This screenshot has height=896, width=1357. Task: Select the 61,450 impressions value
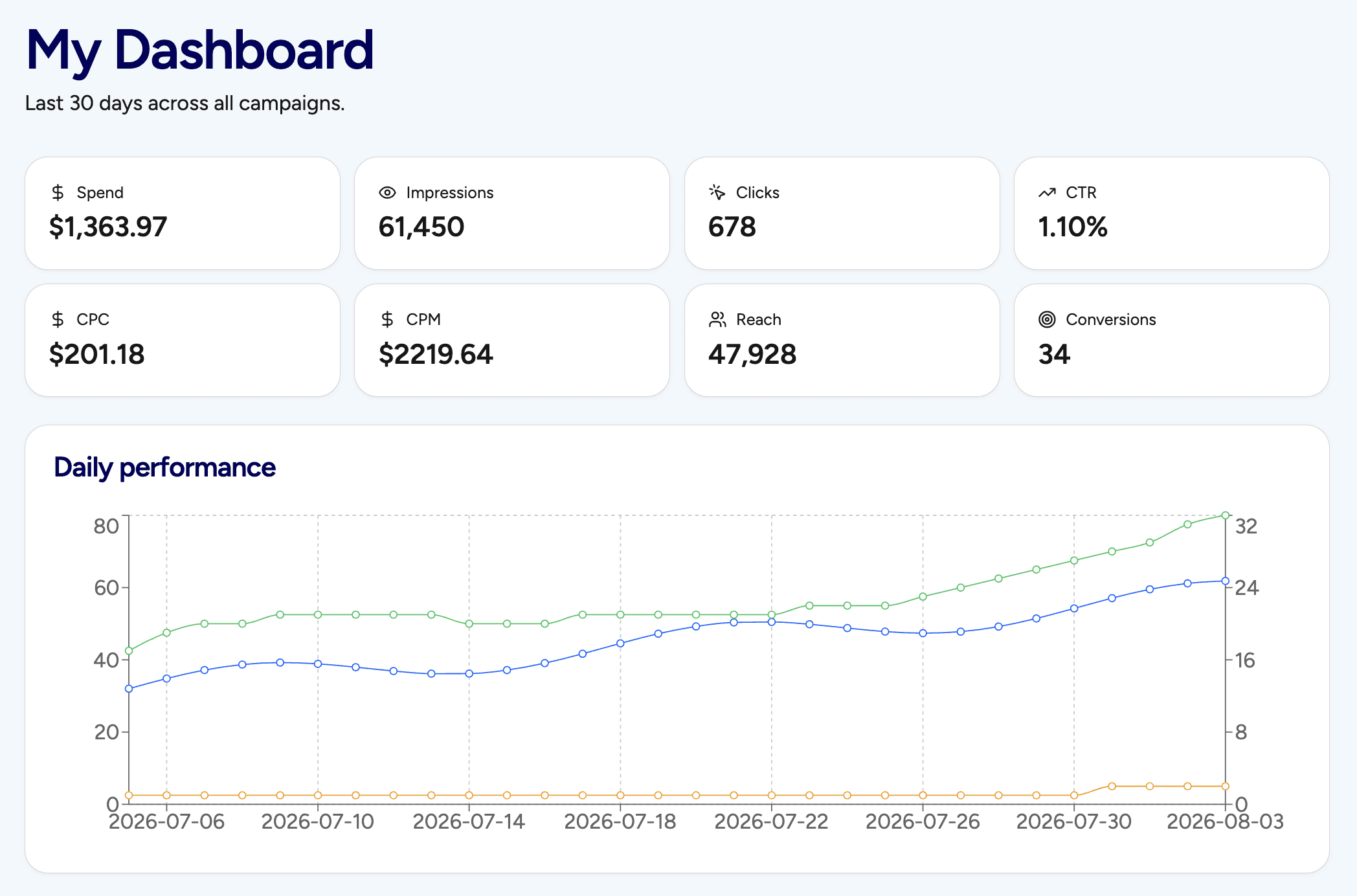(421, 227)
